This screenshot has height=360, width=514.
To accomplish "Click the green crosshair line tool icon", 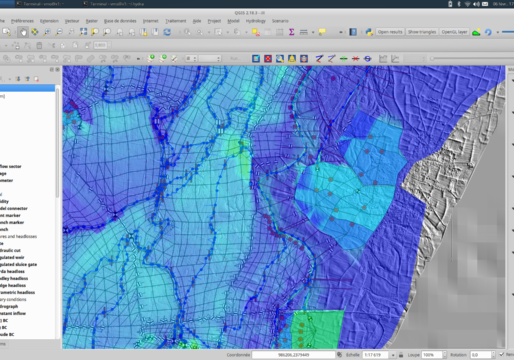I will 343,59.
